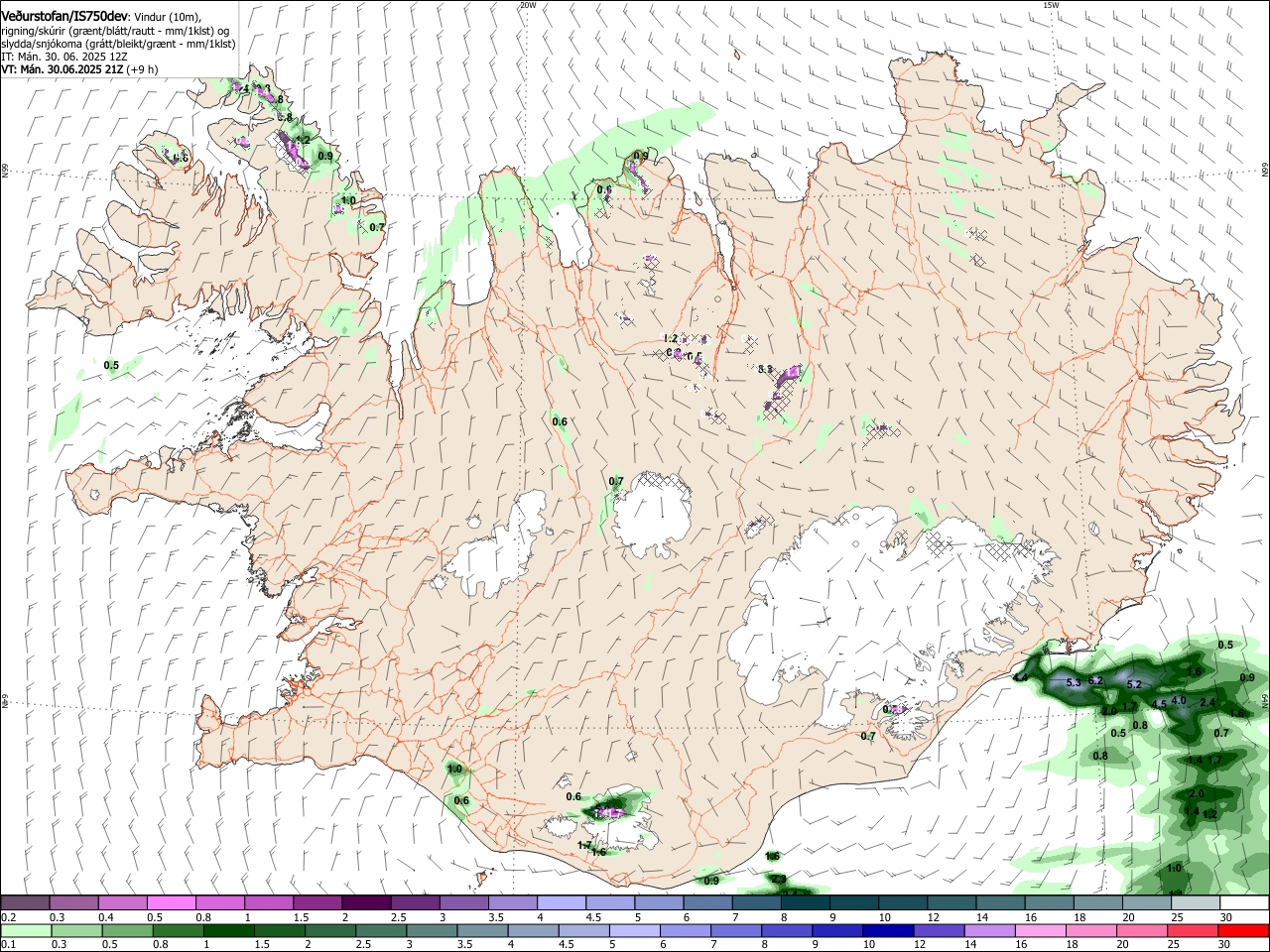Select the 'IT: Mán. 30. 06. 2025 12Z' line
The width and height of the screenshot is (1270, 952).
tap(64, 57)
